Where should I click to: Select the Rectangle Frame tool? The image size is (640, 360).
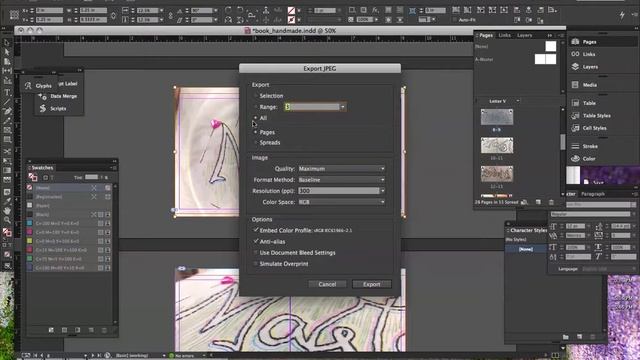(x=7, y=130)
